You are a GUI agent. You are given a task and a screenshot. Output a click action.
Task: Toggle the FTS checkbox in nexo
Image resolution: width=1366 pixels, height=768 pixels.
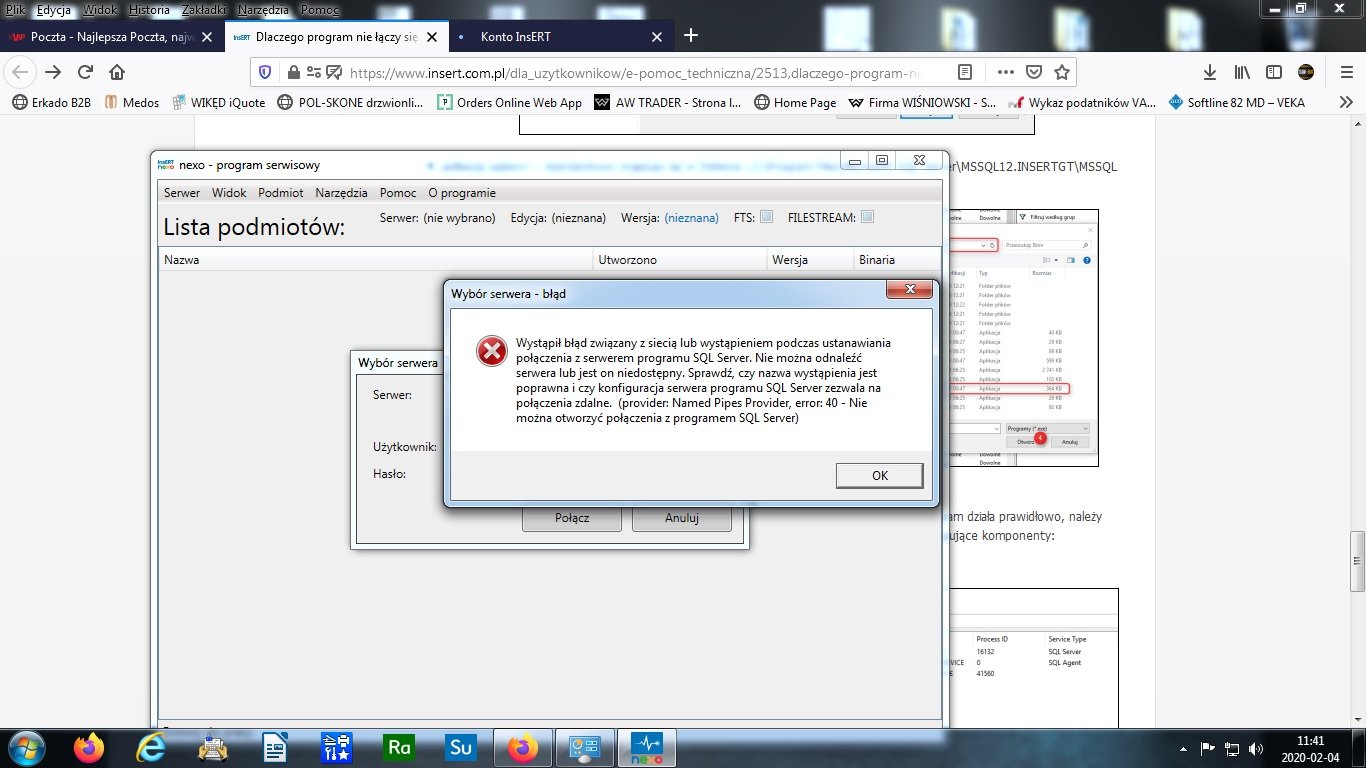click(x=765, y=216)
